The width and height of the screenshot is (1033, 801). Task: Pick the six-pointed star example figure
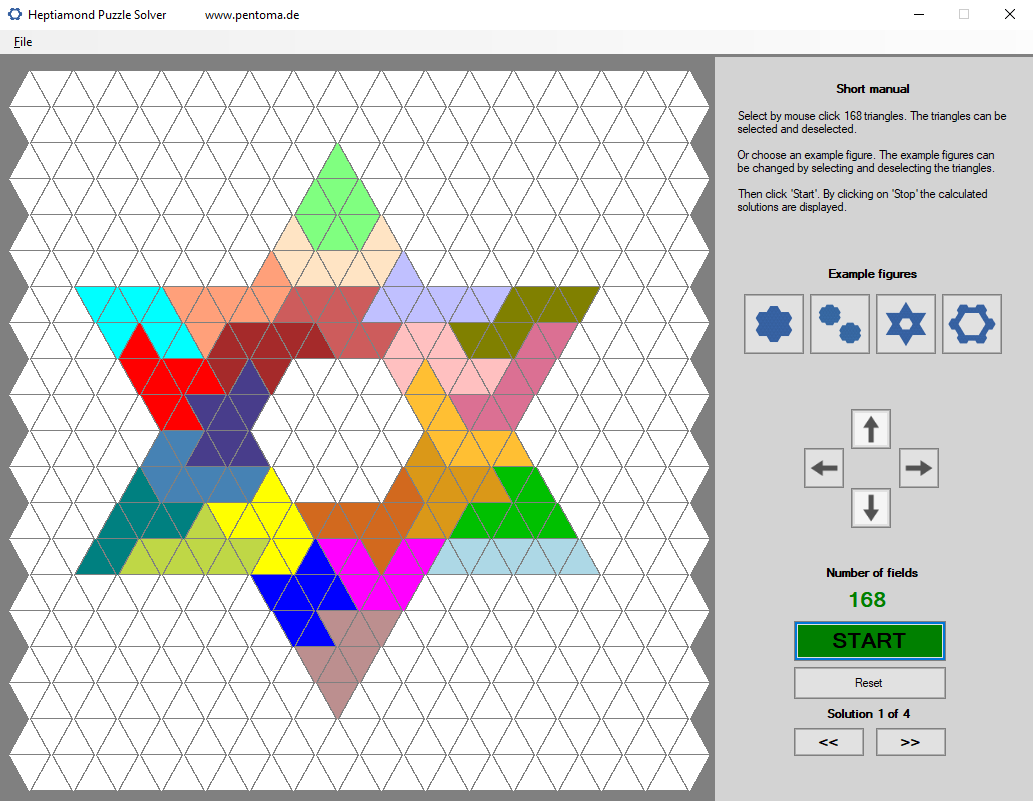[905, 323]
